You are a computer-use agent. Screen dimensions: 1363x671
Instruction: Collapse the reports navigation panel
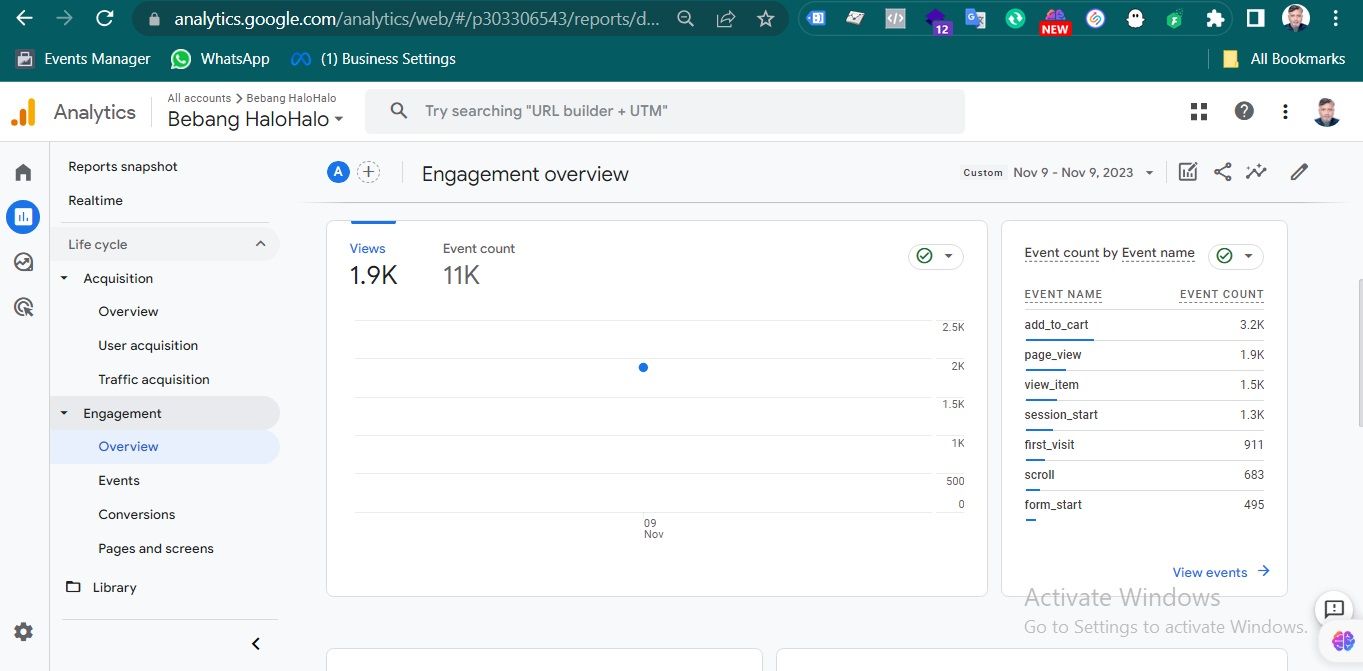255,644
